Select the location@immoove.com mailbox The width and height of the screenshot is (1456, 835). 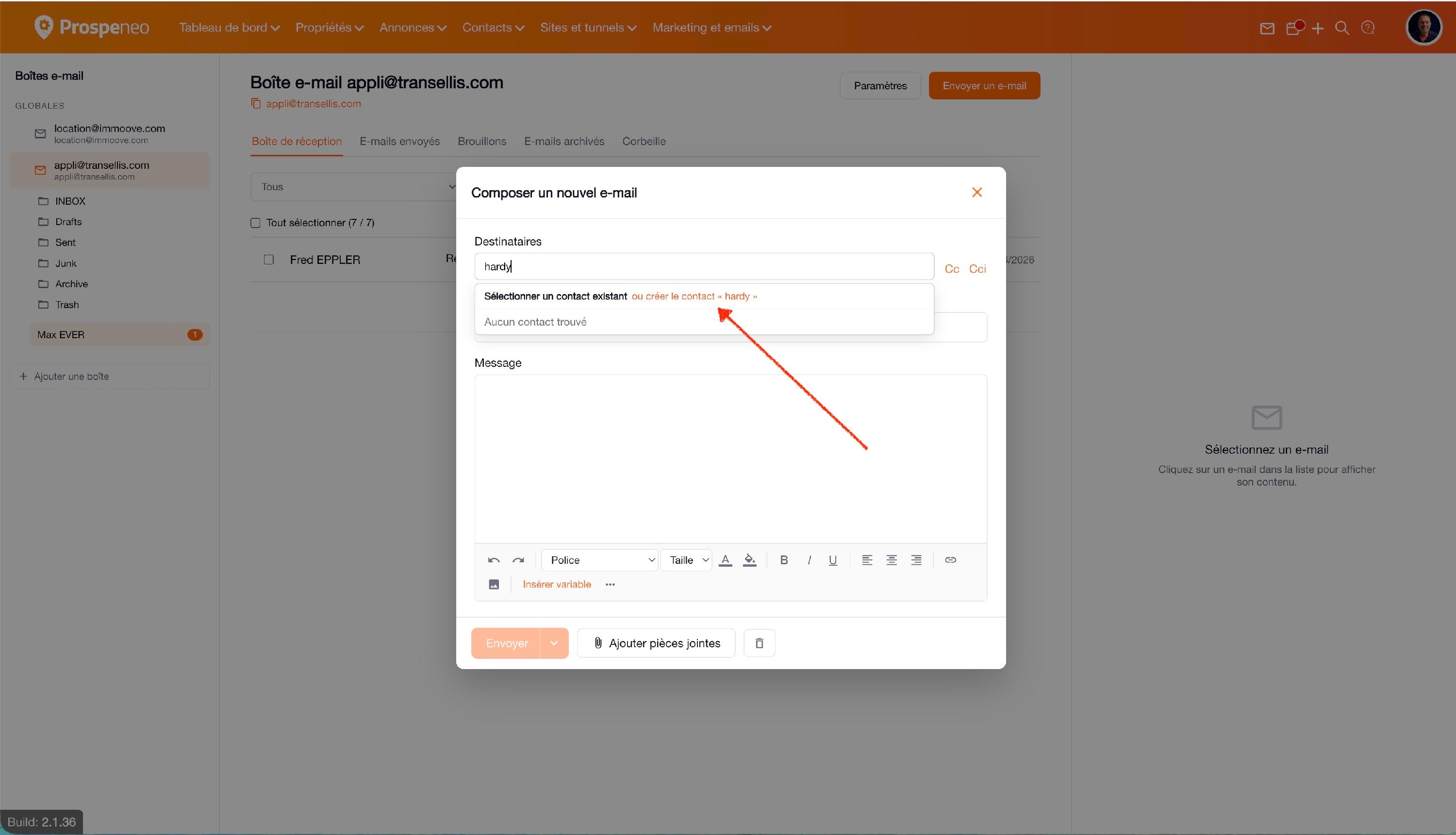tap(109, 133)
